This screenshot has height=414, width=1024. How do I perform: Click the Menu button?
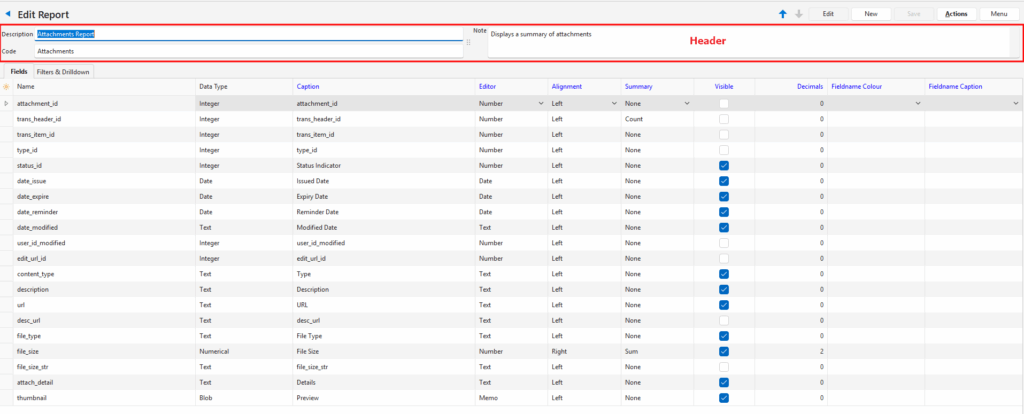click(x=999, y=14)
